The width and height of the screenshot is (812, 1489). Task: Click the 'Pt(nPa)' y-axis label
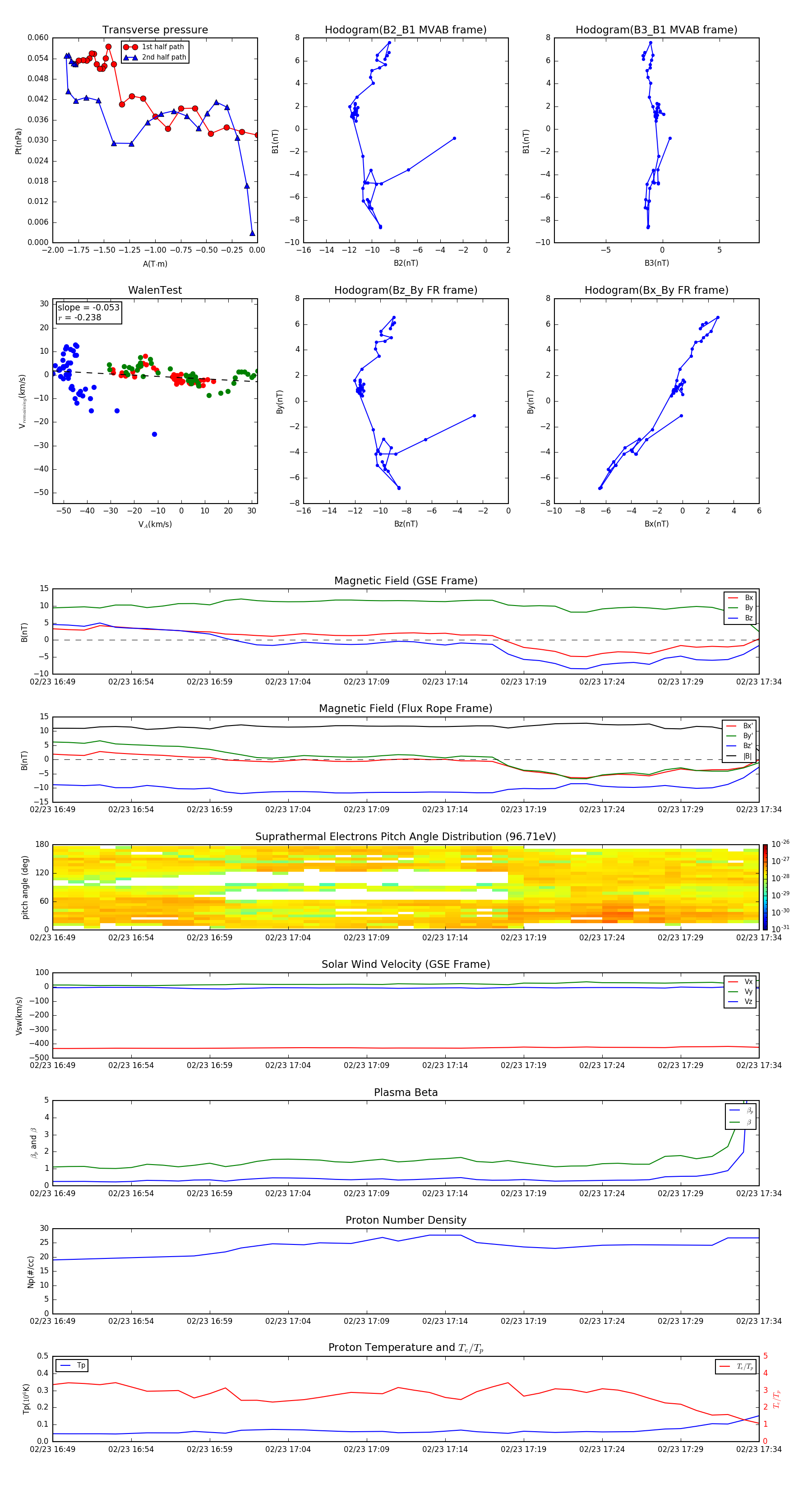[18, 140]
